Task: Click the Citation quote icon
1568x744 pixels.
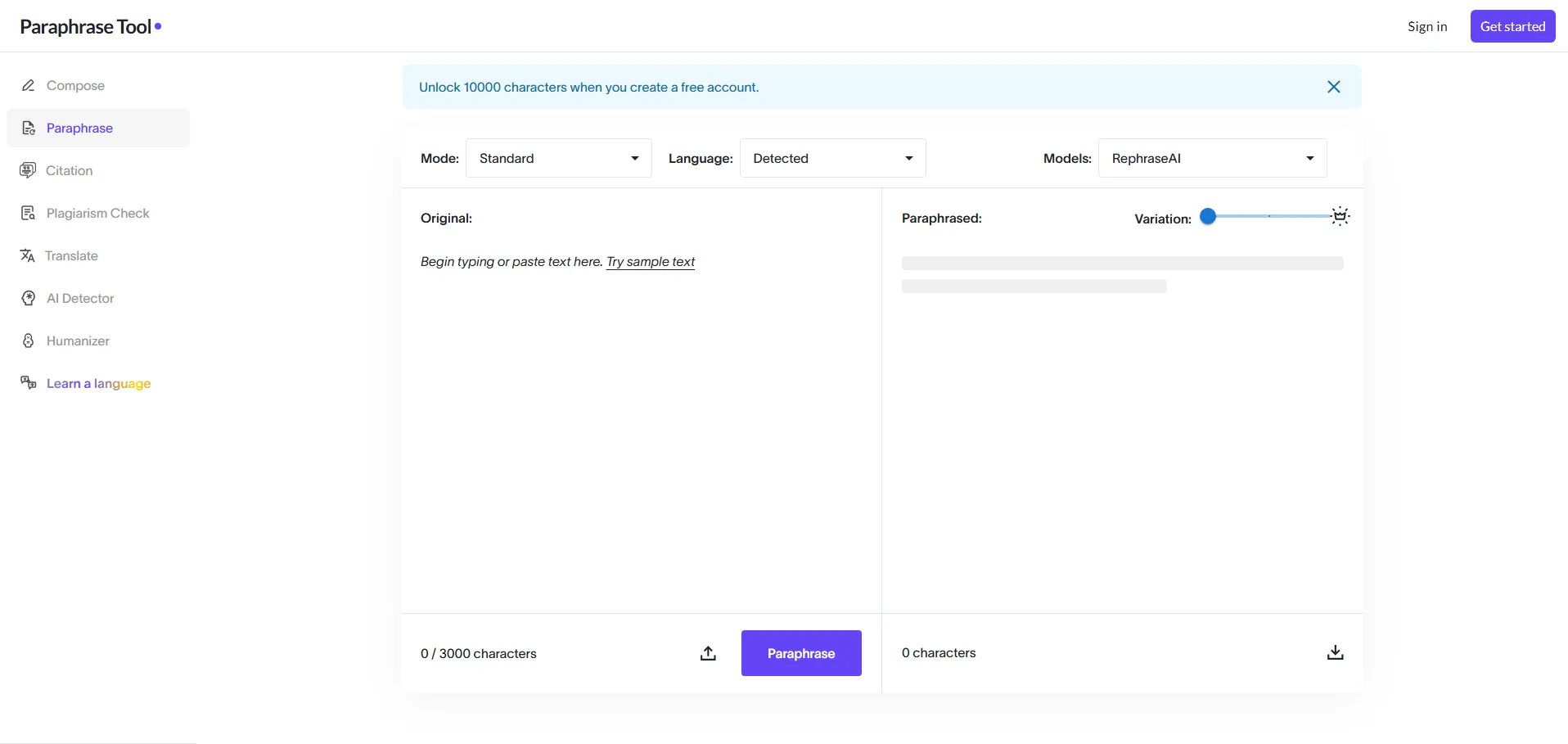Action: tap(28, 170)
